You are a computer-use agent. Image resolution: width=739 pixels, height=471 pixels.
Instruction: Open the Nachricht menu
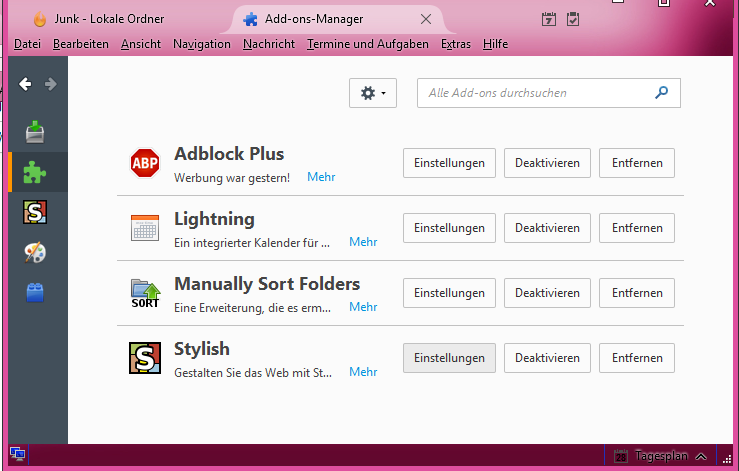268,44
